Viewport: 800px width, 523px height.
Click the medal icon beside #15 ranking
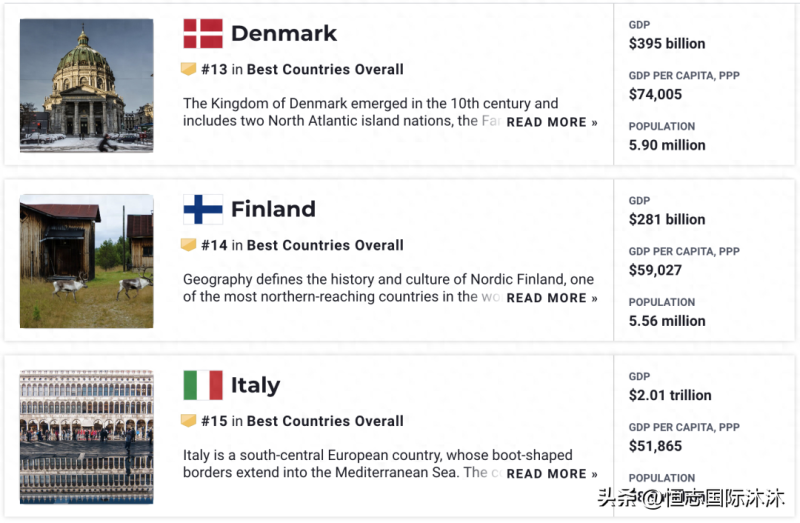pos(188,421)
